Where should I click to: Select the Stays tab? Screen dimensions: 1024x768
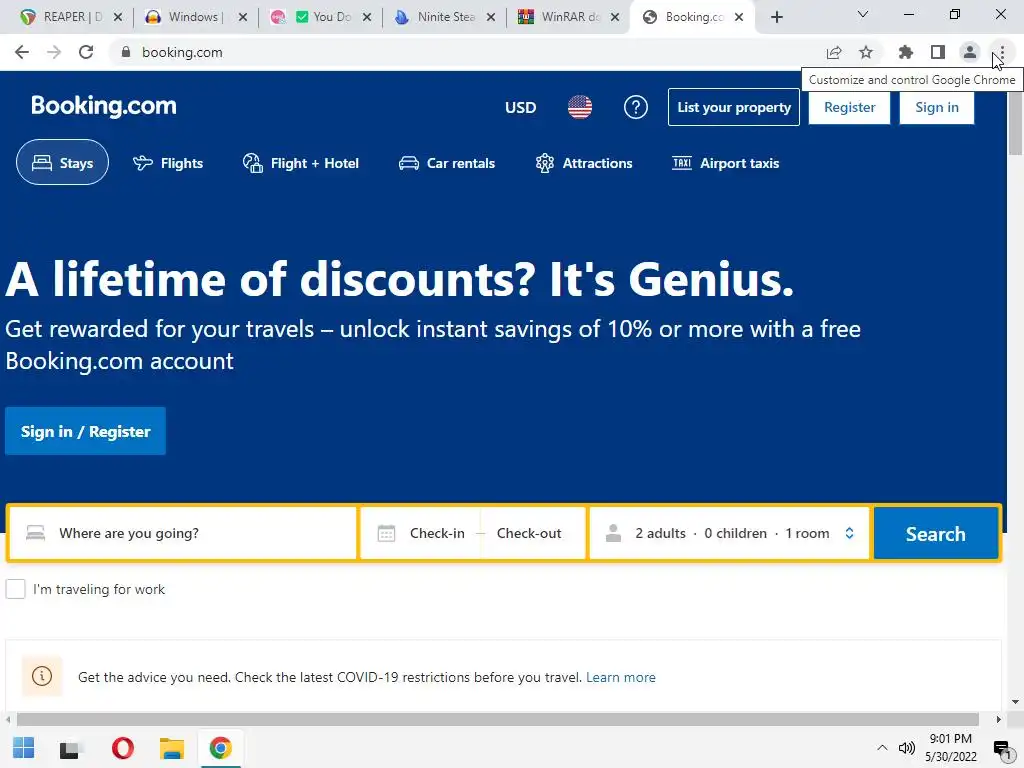tap(63, 163)
